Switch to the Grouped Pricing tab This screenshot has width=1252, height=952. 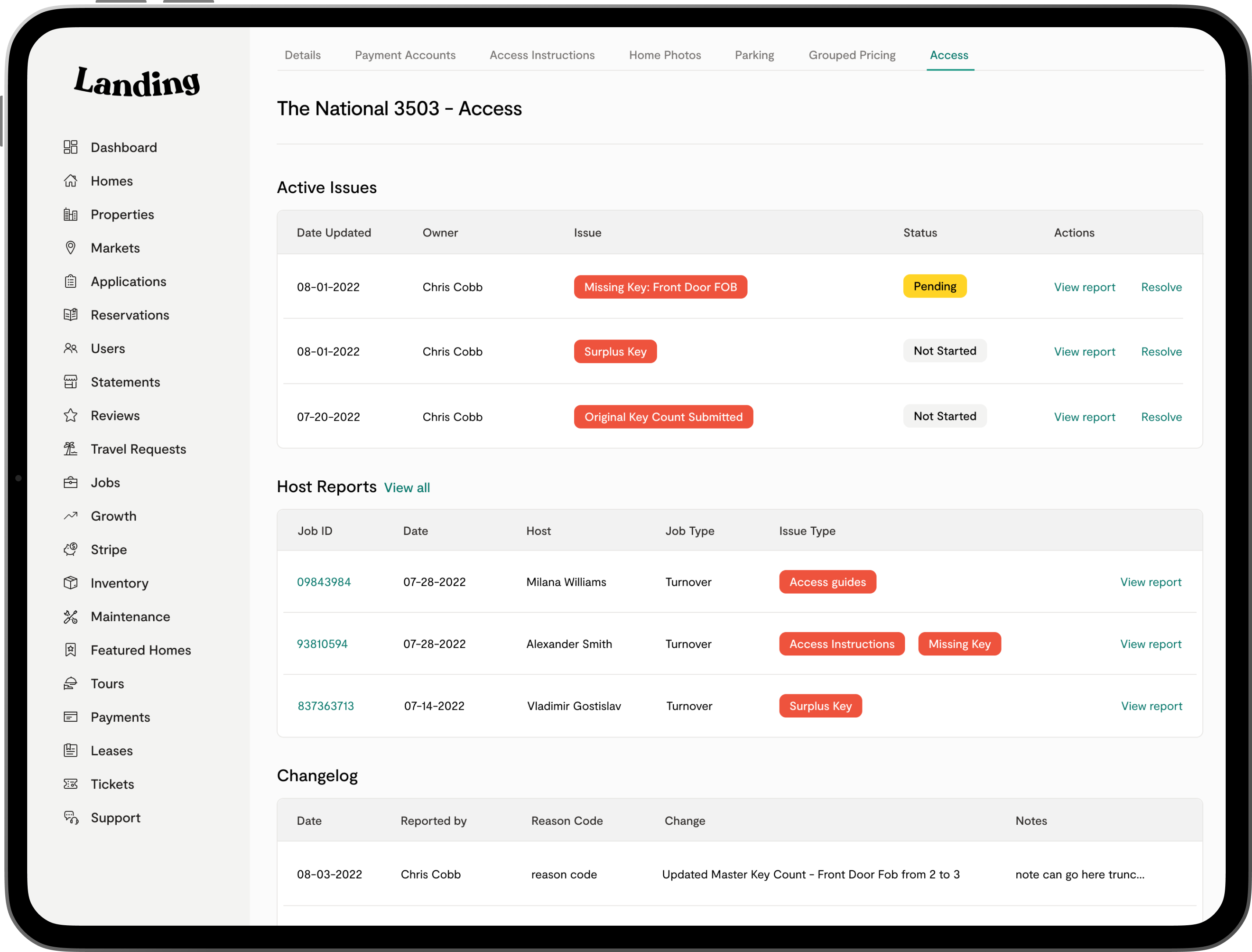click(851, 55)
